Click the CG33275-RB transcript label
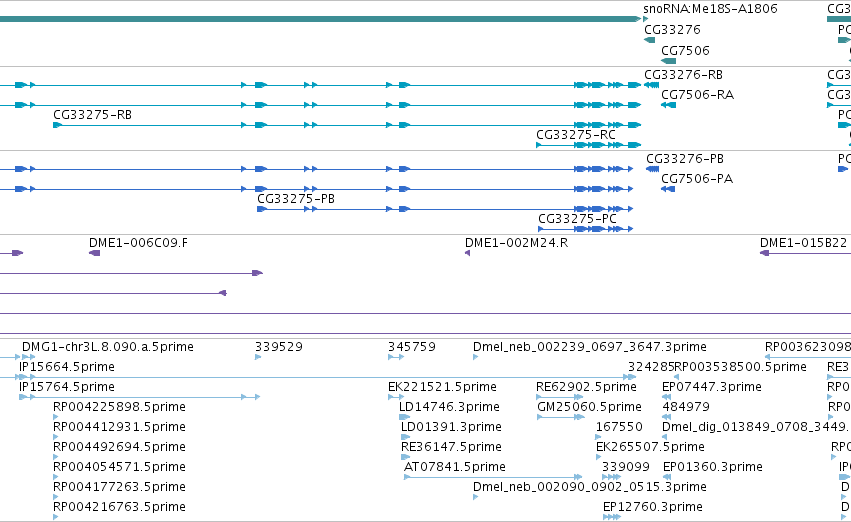The width and height of the screenshot is (851, 522). [92, 115]
